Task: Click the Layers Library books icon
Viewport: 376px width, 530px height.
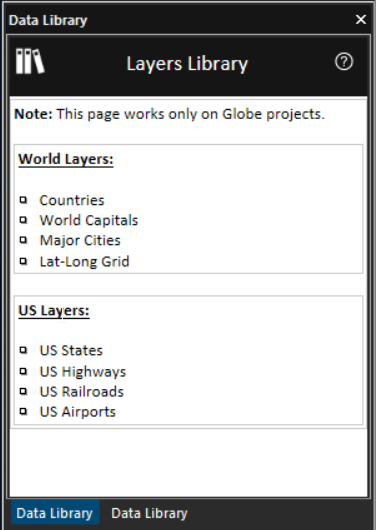Action: 30,61
